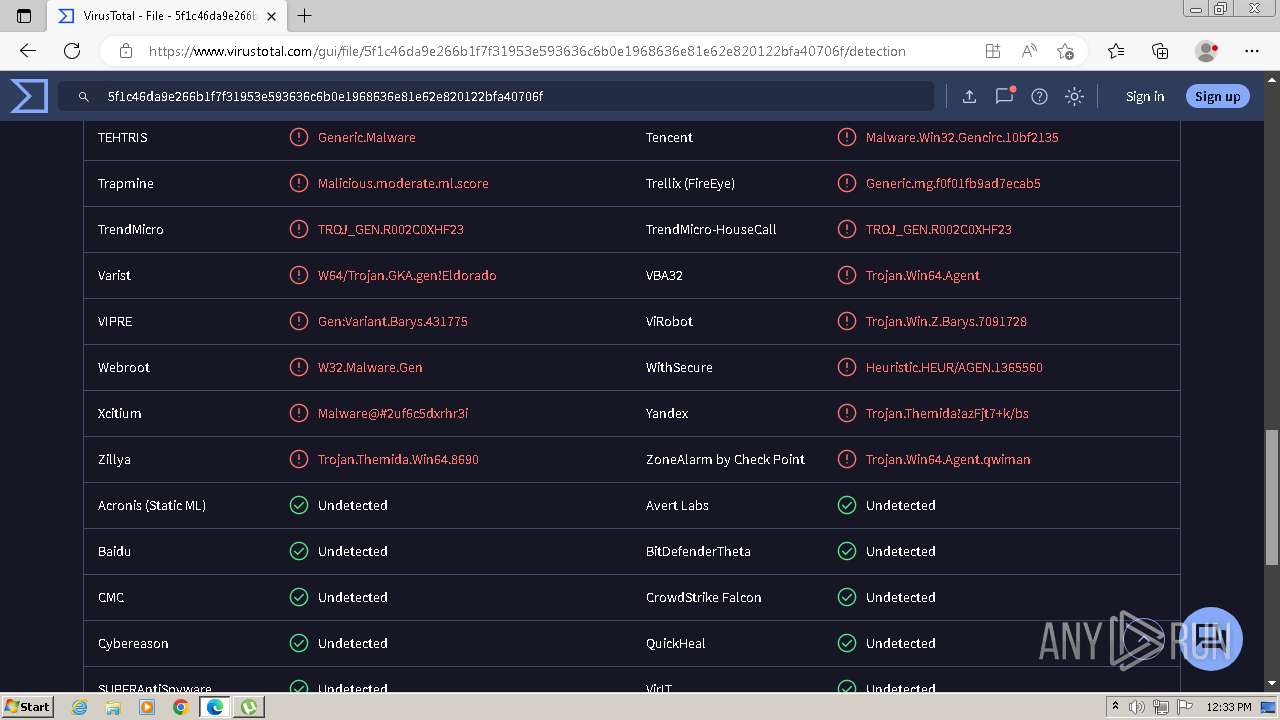The height and width of the screenshot is (720, 1280).
Task: Click the site lock info icon
Action: click(x=126, y=51)
